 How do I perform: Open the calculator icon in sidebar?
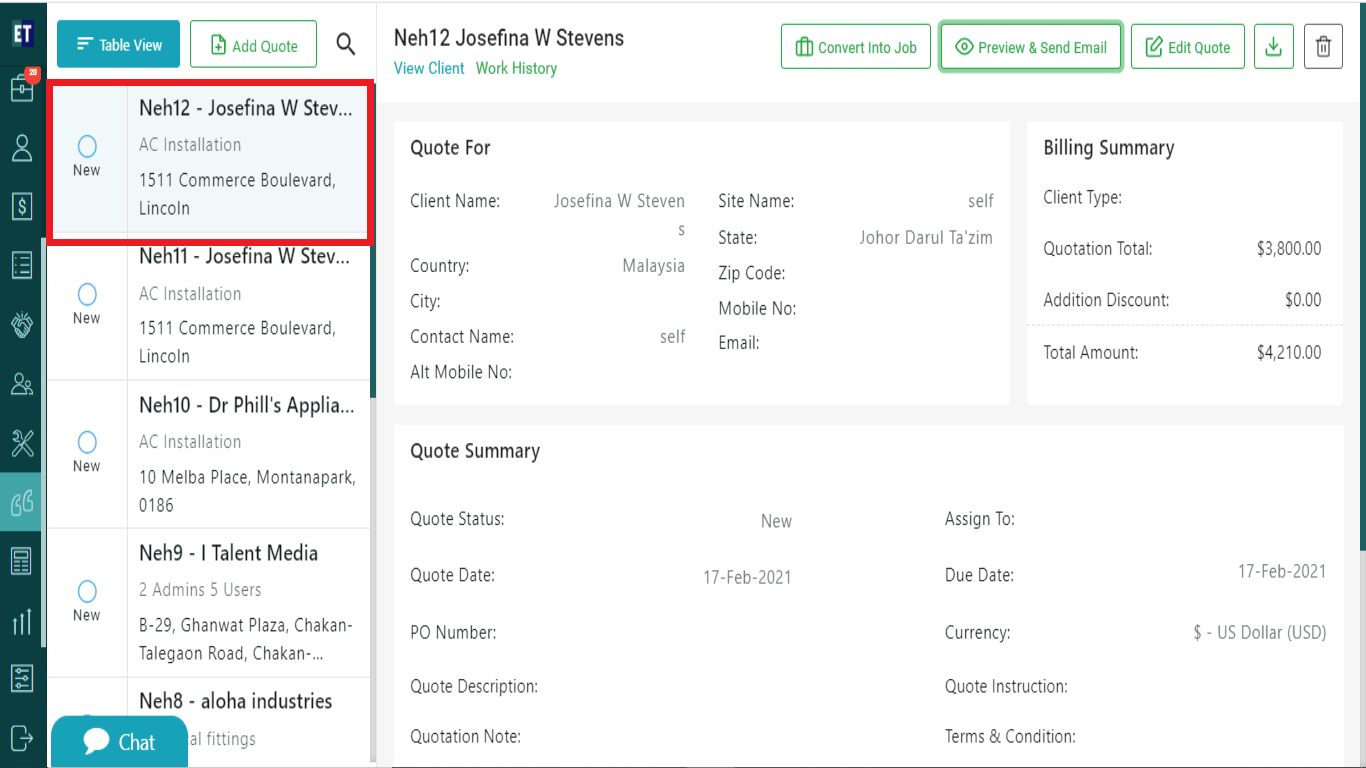tap(22, 561)
